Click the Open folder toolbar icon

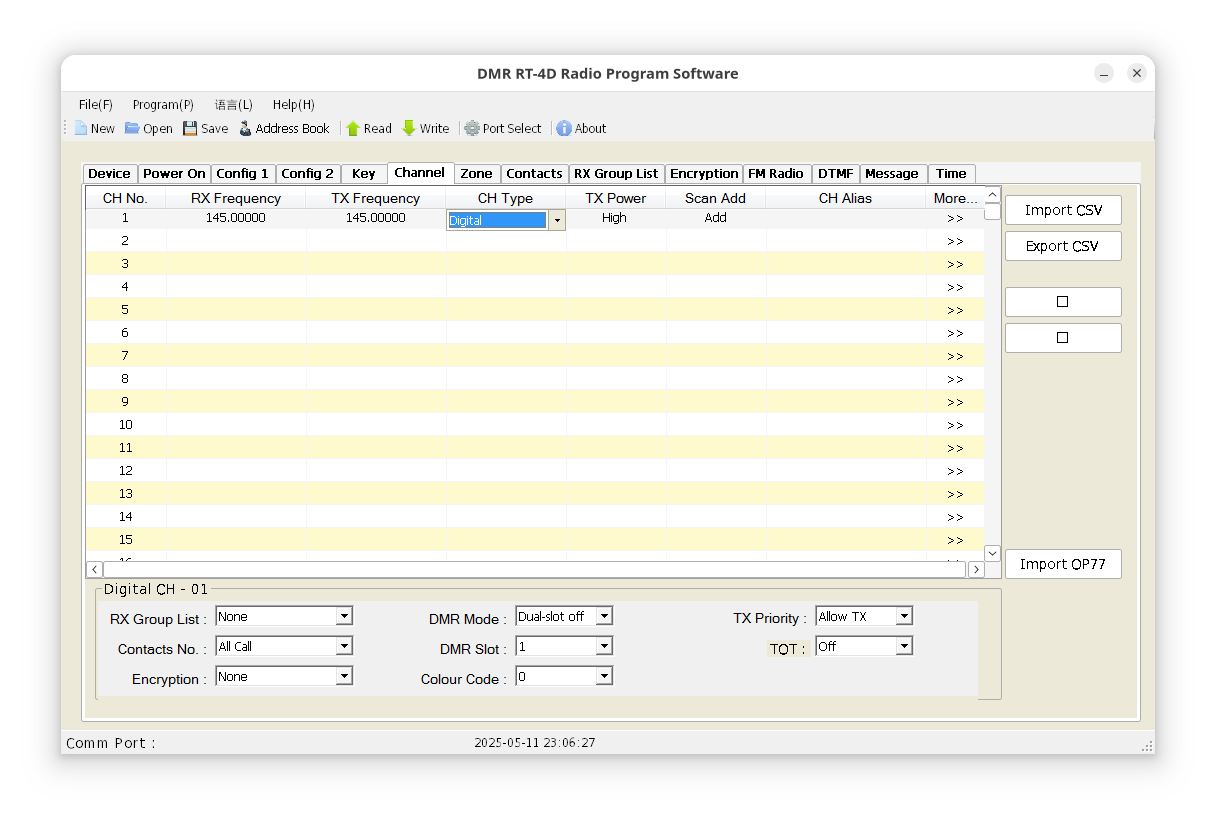tap(132, 128)
